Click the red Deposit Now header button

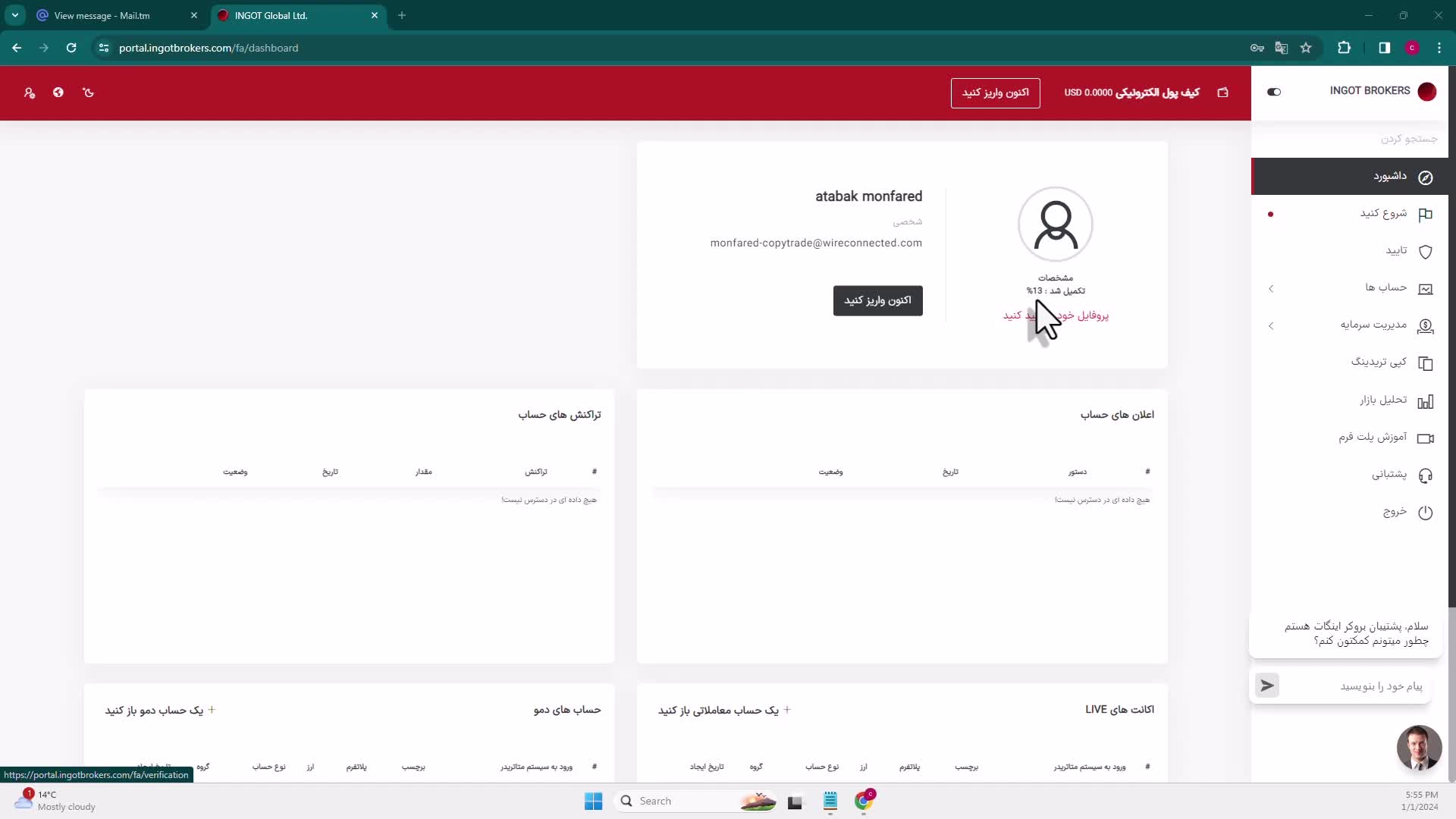click(995, 93)
